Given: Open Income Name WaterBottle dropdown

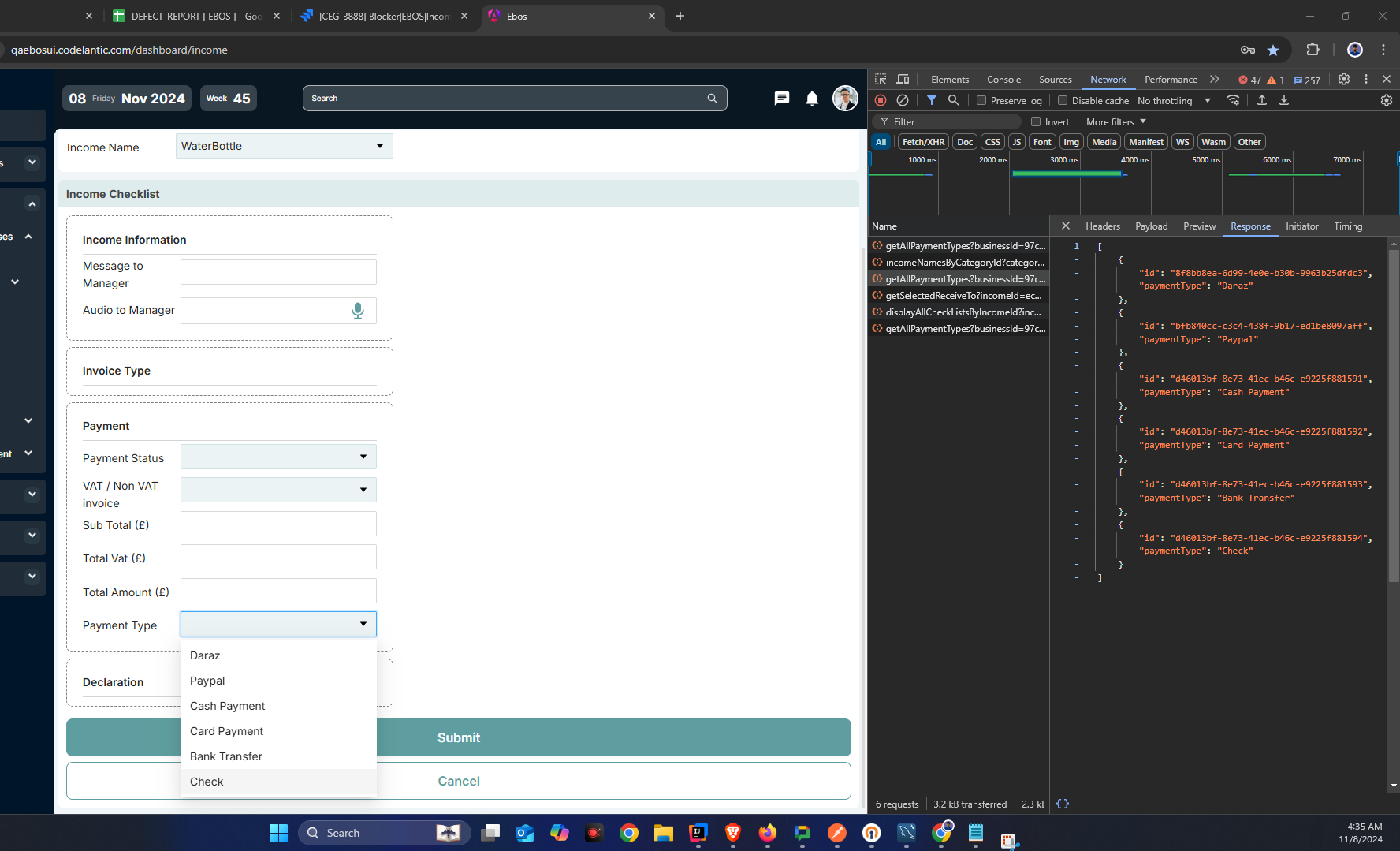Looking at the screenshot, I should (284, 146).
